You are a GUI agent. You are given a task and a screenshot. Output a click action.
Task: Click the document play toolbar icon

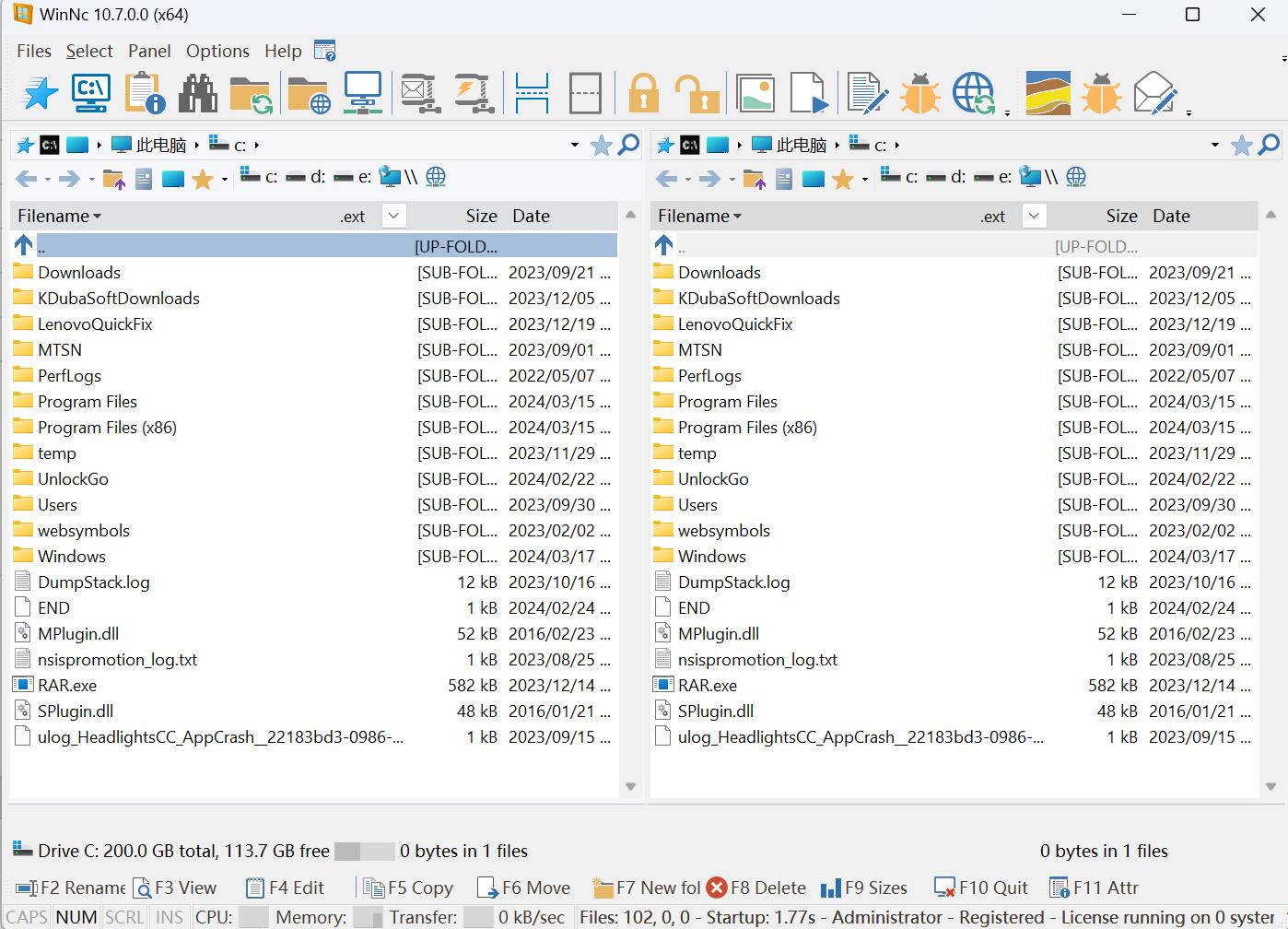[809, 93]
